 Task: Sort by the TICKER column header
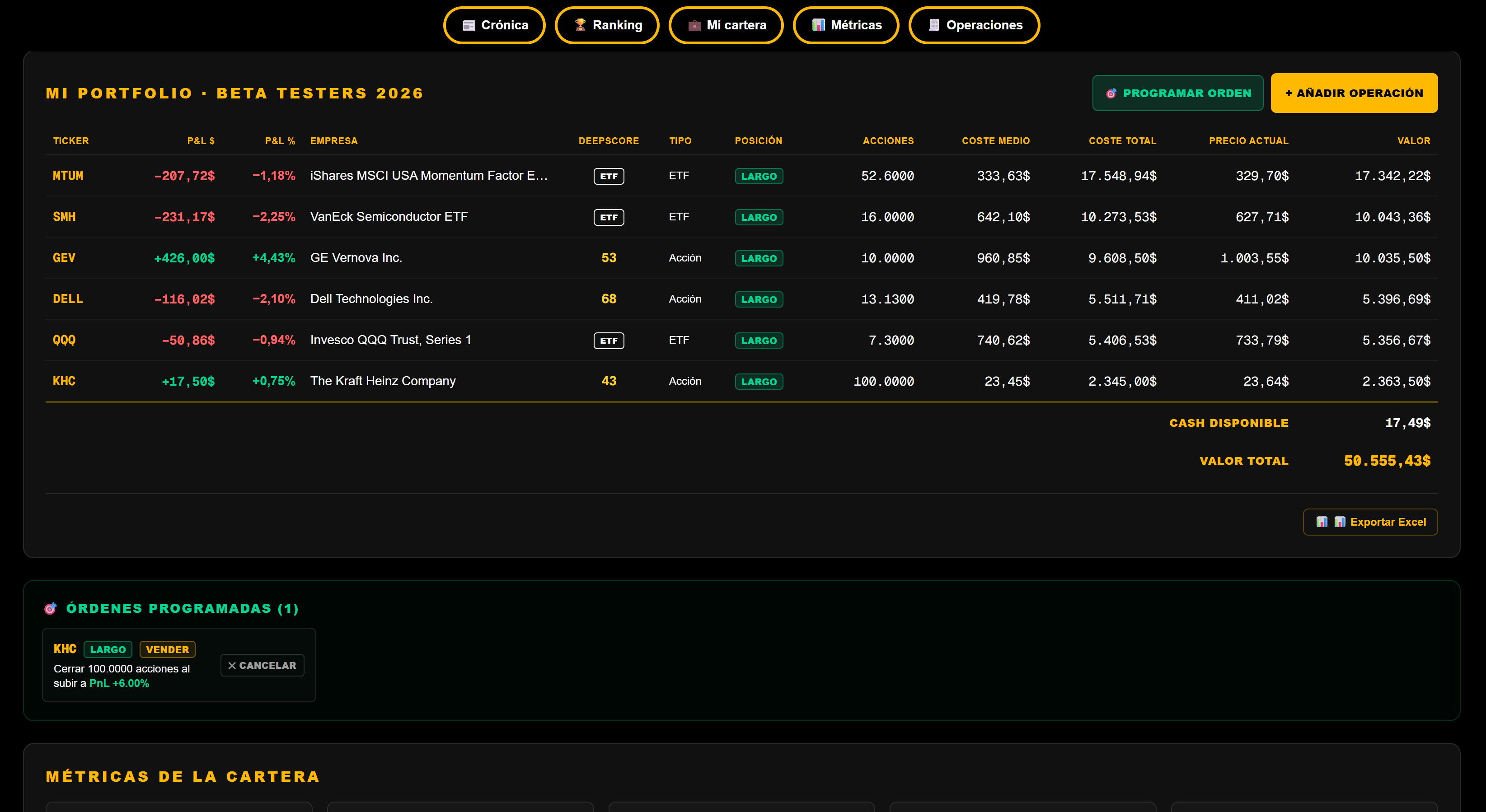pos(71,141)
